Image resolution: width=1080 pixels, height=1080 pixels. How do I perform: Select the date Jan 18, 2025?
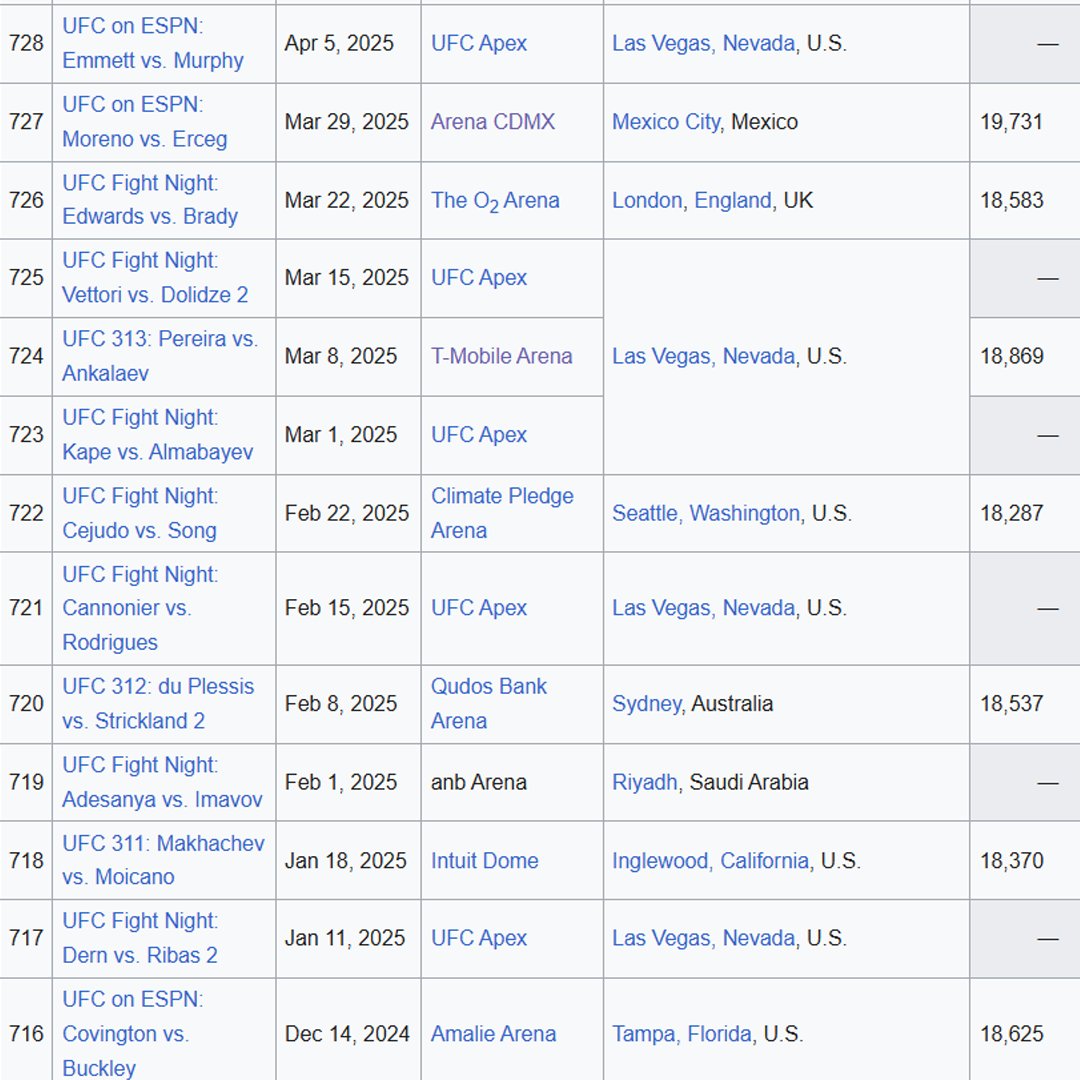(346, 860)
